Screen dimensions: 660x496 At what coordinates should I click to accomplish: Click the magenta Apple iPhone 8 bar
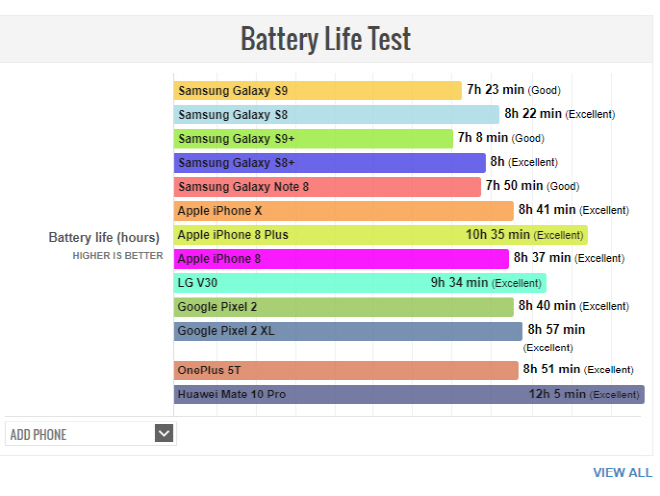click(x=341, y=259)
